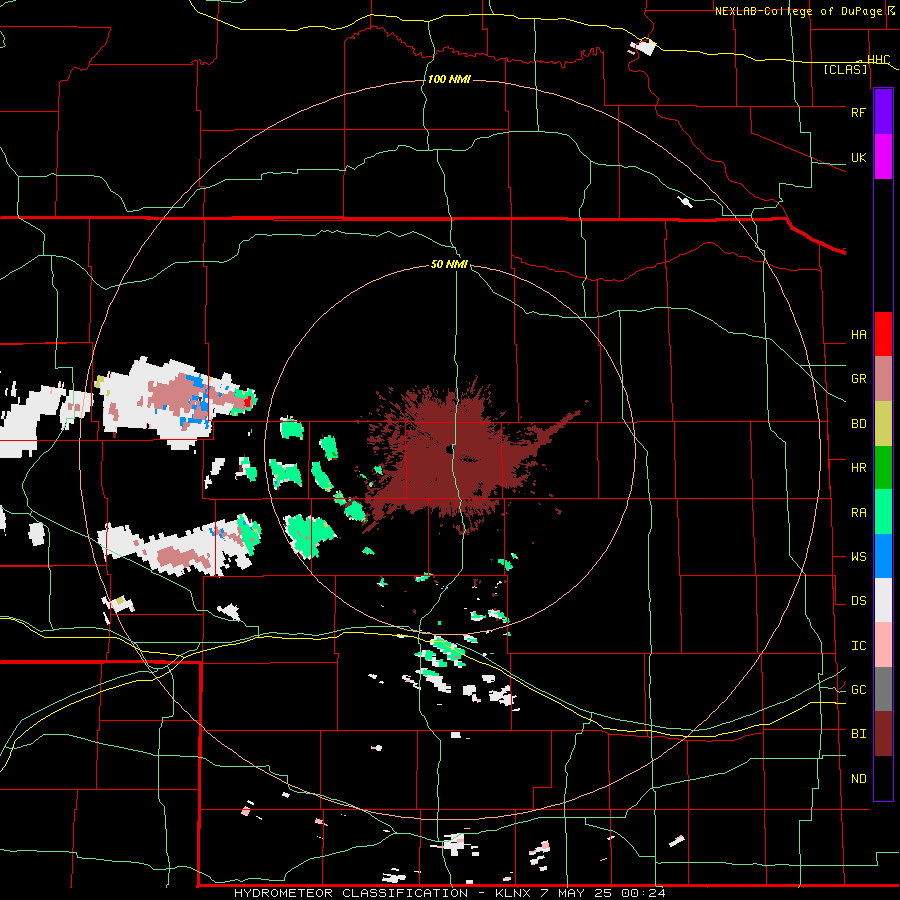Click the BD legend label

coord(858,424)
